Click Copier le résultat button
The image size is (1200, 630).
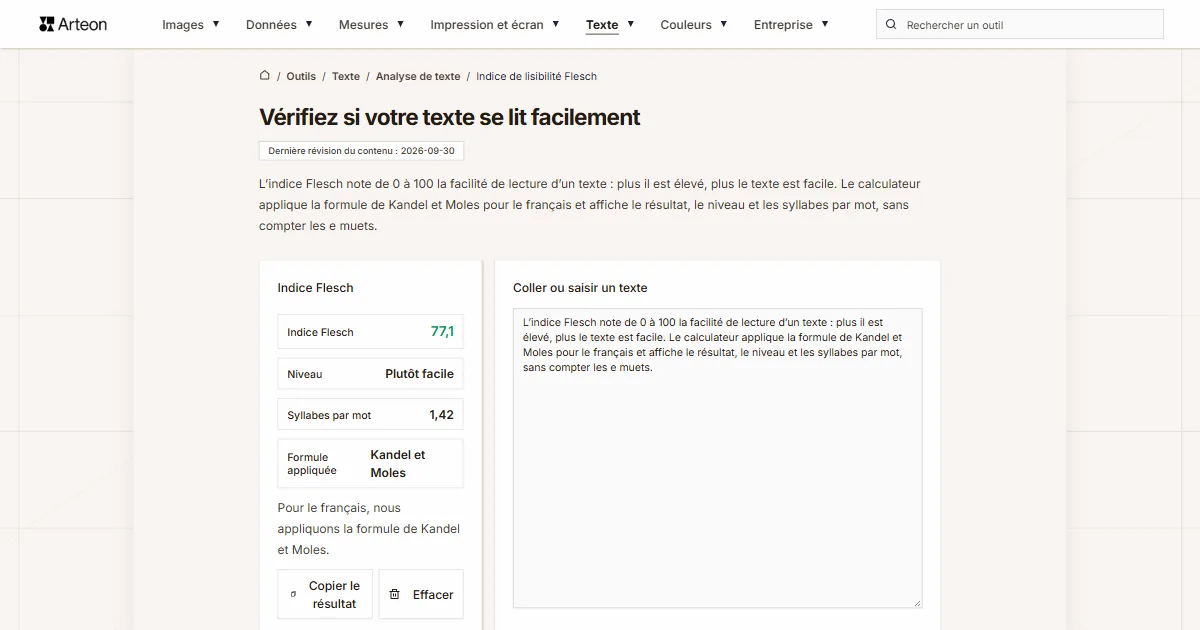(325, 594)
